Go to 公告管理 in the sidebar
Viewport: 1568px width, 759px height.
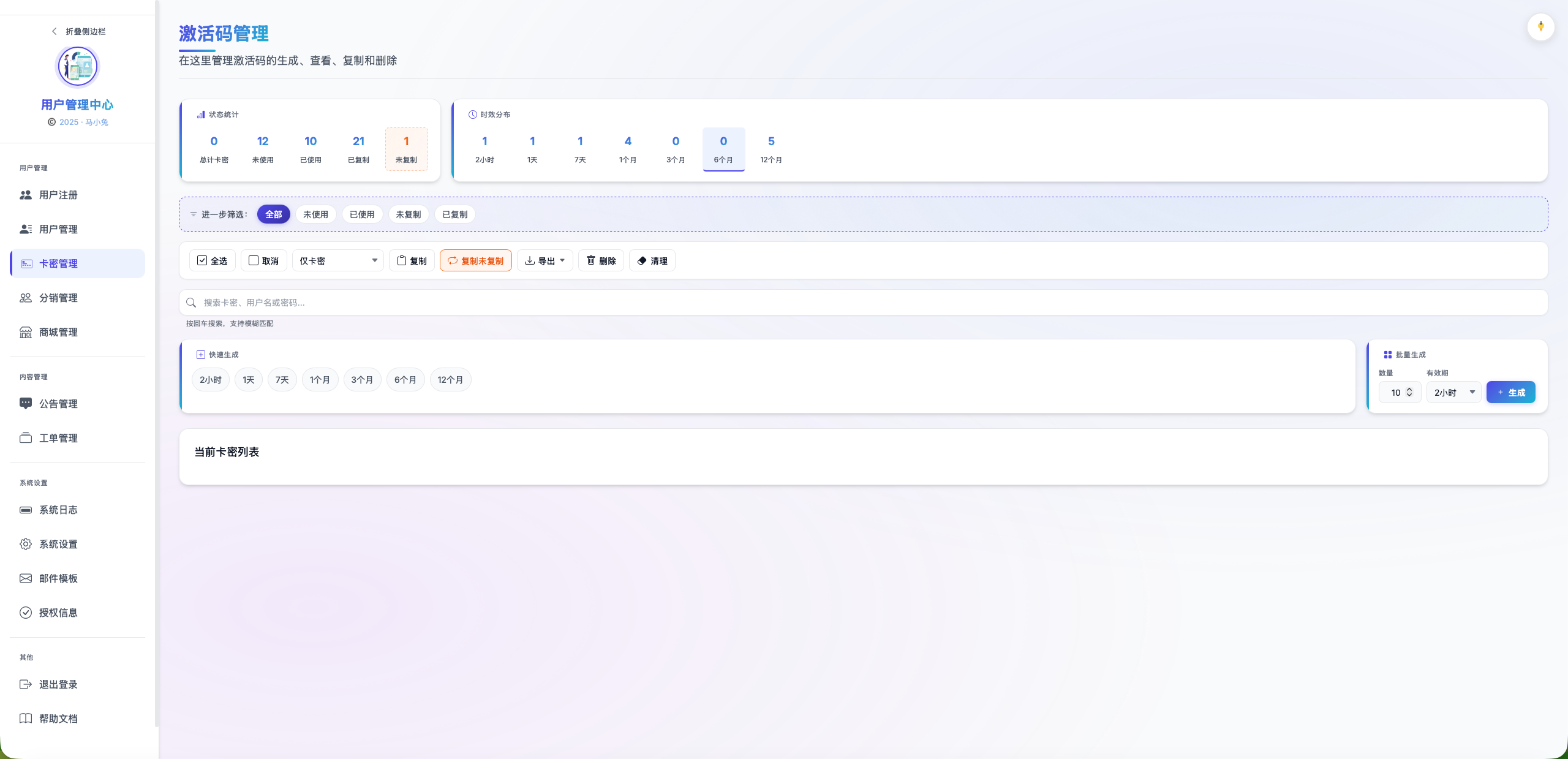(x=58, y=404)
